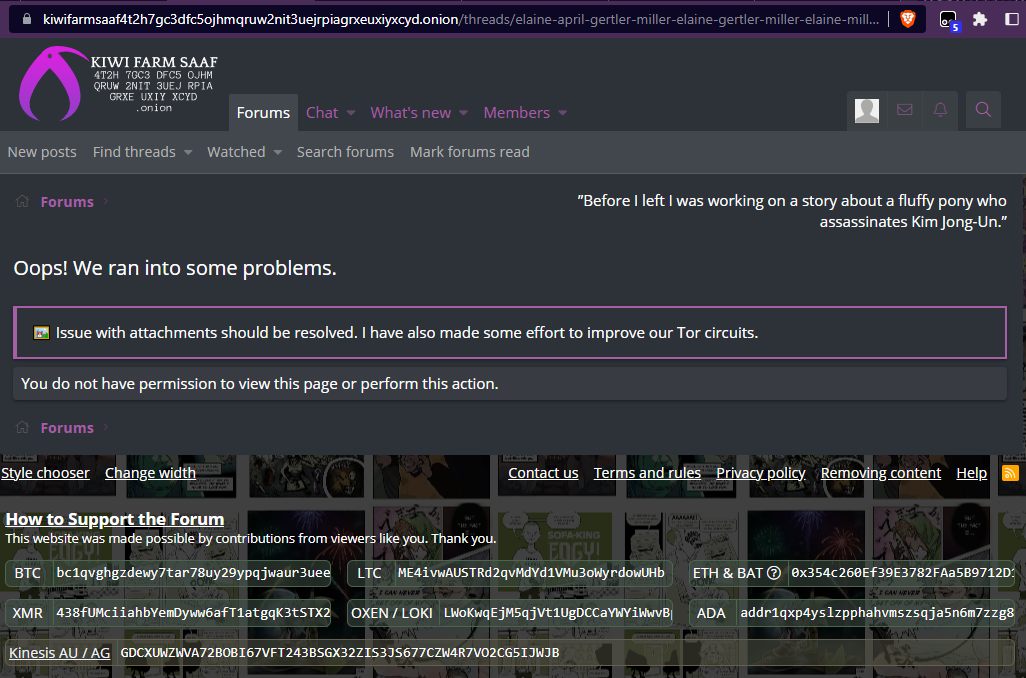Toggle the browser sidebar panel icon
The height and width of the screenshot is (678, 1026).
[x=1012, y=19]
